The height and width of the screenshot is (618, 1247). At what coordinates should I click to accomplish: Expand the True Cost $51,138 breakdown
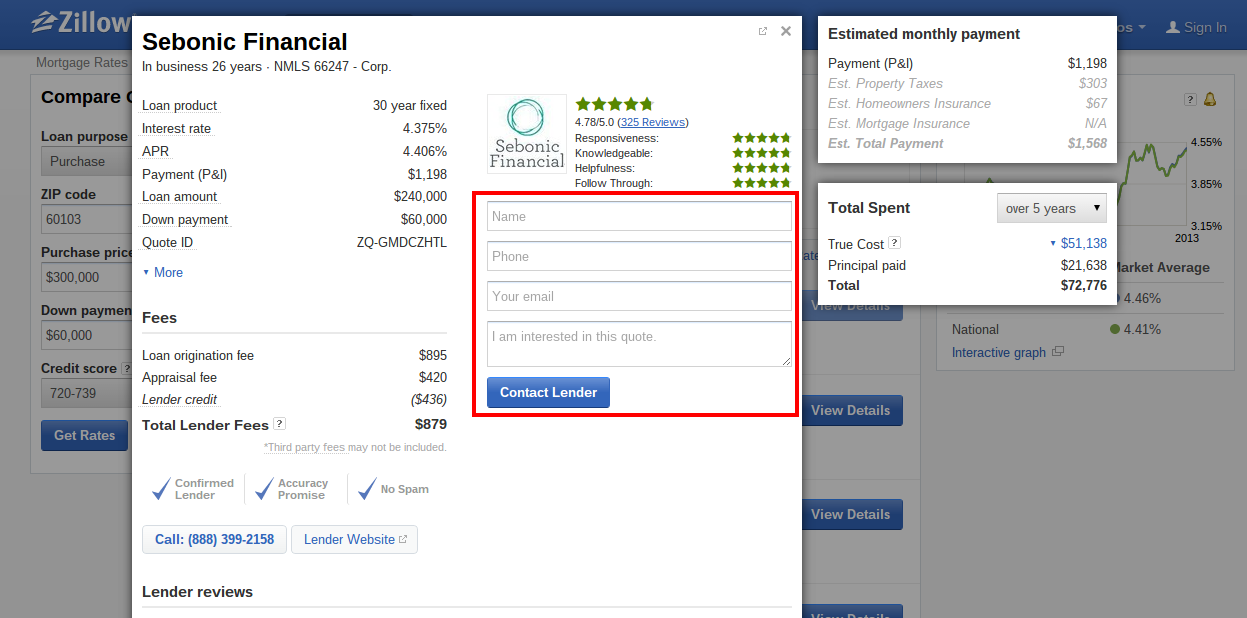click(1078, 243)
